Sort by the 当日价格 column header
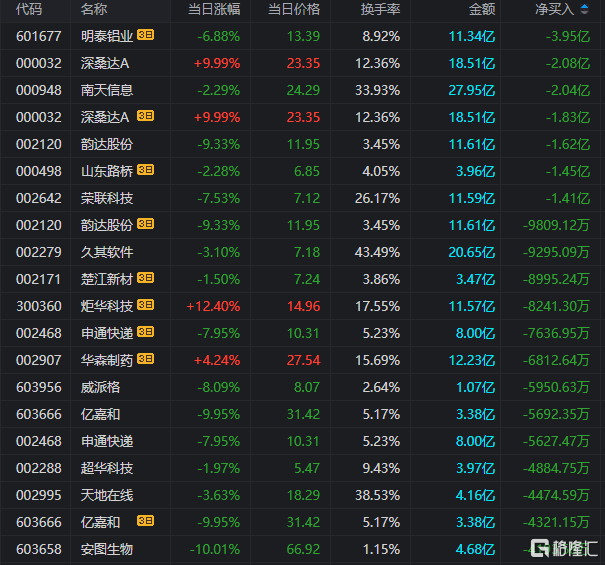The width and height of the screenshot is (605, 565). tap(294, 9)
